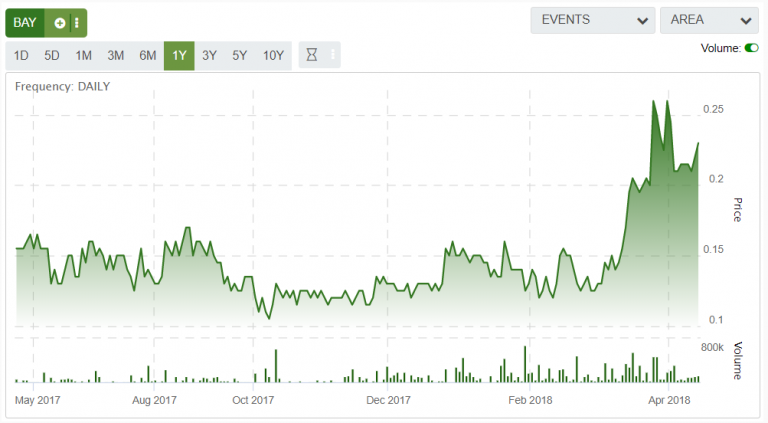Pick the 5Y time range

[240, 55]
